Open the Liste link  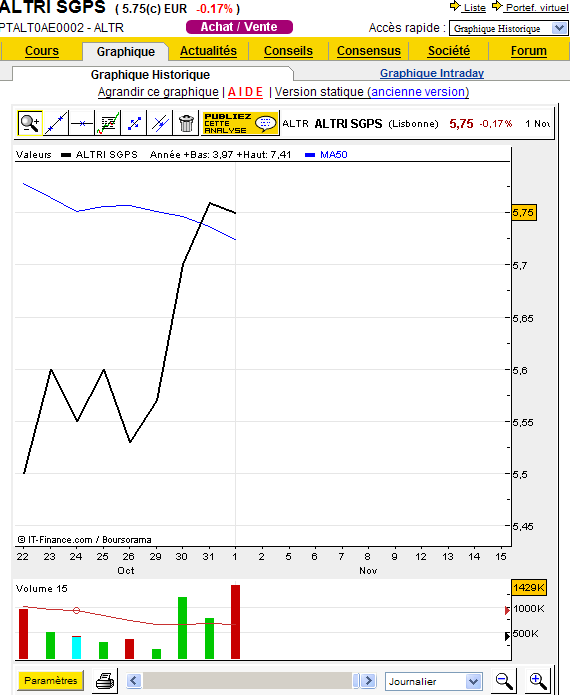coord(474,8)
